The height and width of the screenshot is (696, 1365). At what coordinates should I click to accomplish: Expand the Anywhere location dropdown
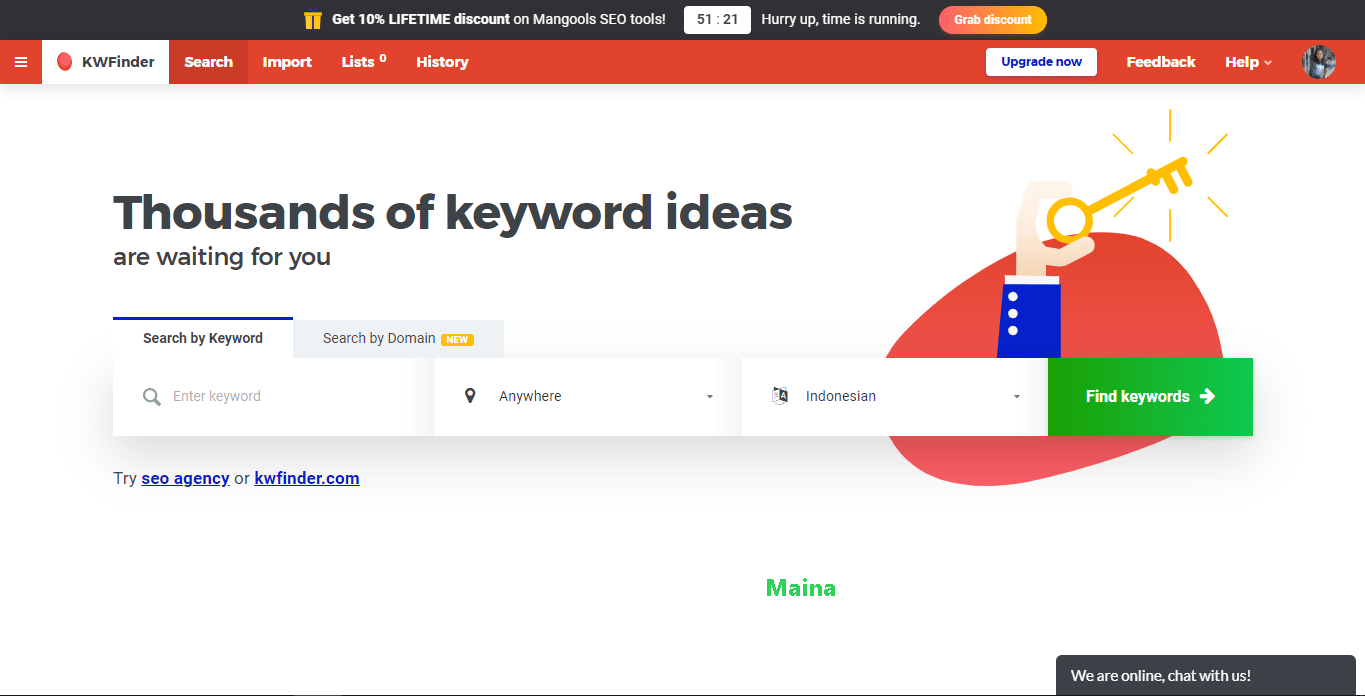tap(588, 397)
